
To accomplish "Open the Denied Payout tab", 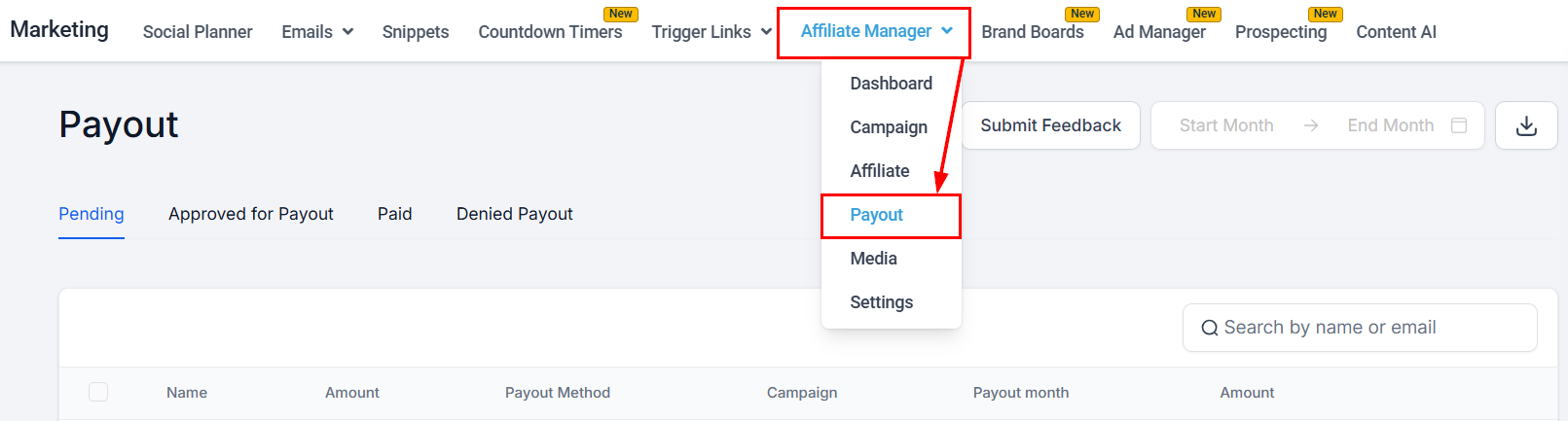I will 514,214.
